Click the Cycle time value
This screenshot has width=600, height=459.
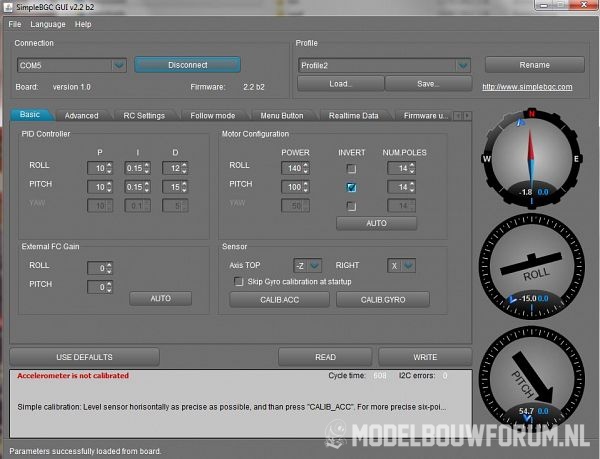pos(380,376)
